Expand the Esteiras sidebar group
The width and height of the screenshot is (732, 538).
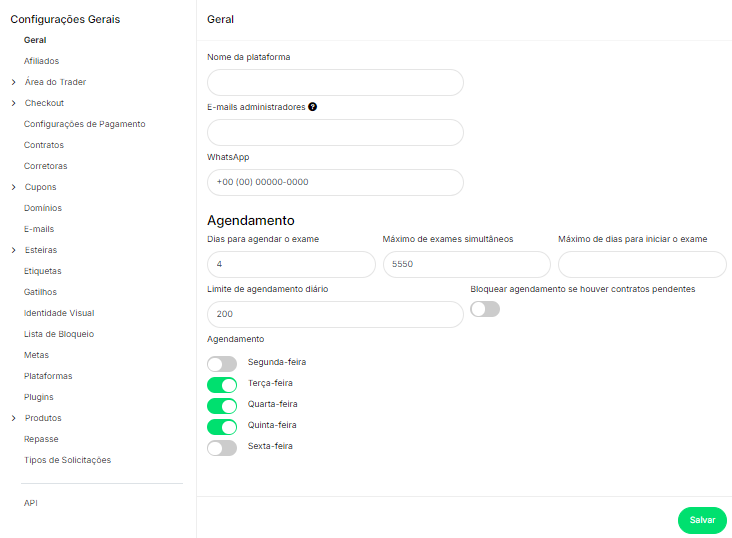[14, 250]
